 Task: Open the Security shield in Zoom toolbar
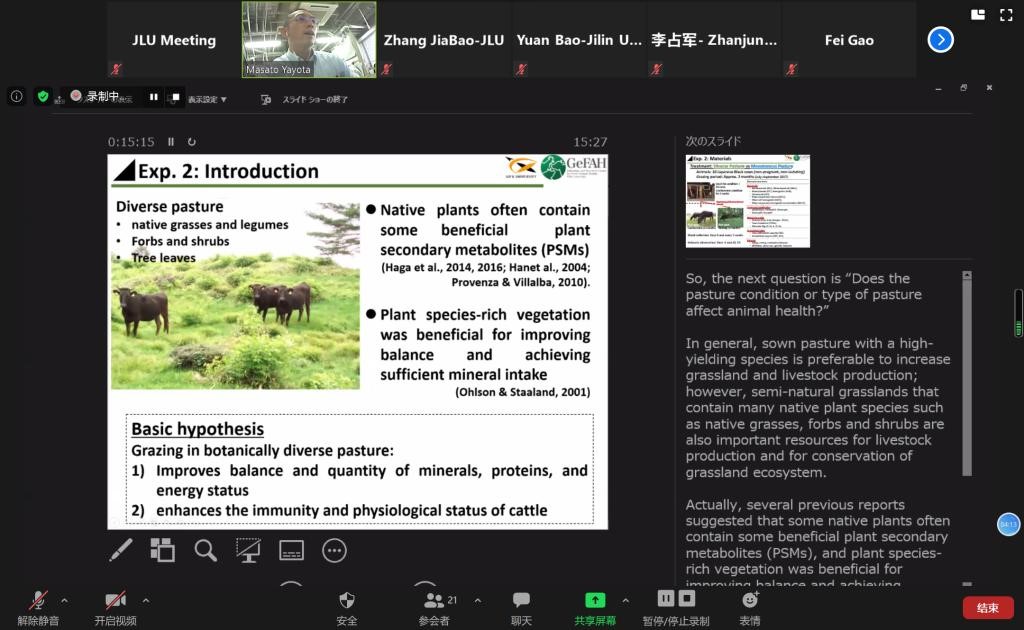pos(347,606)
